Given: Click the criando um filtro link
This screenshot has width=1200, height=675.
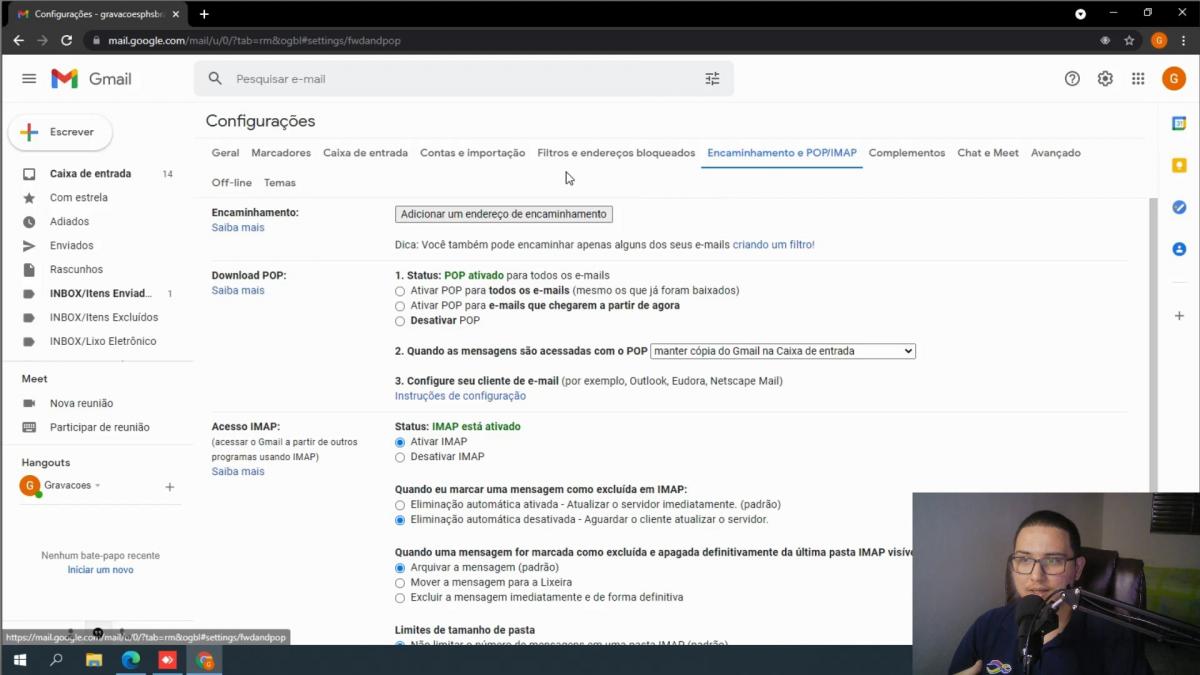Looking at the screenshot, I should click(774, 245).
